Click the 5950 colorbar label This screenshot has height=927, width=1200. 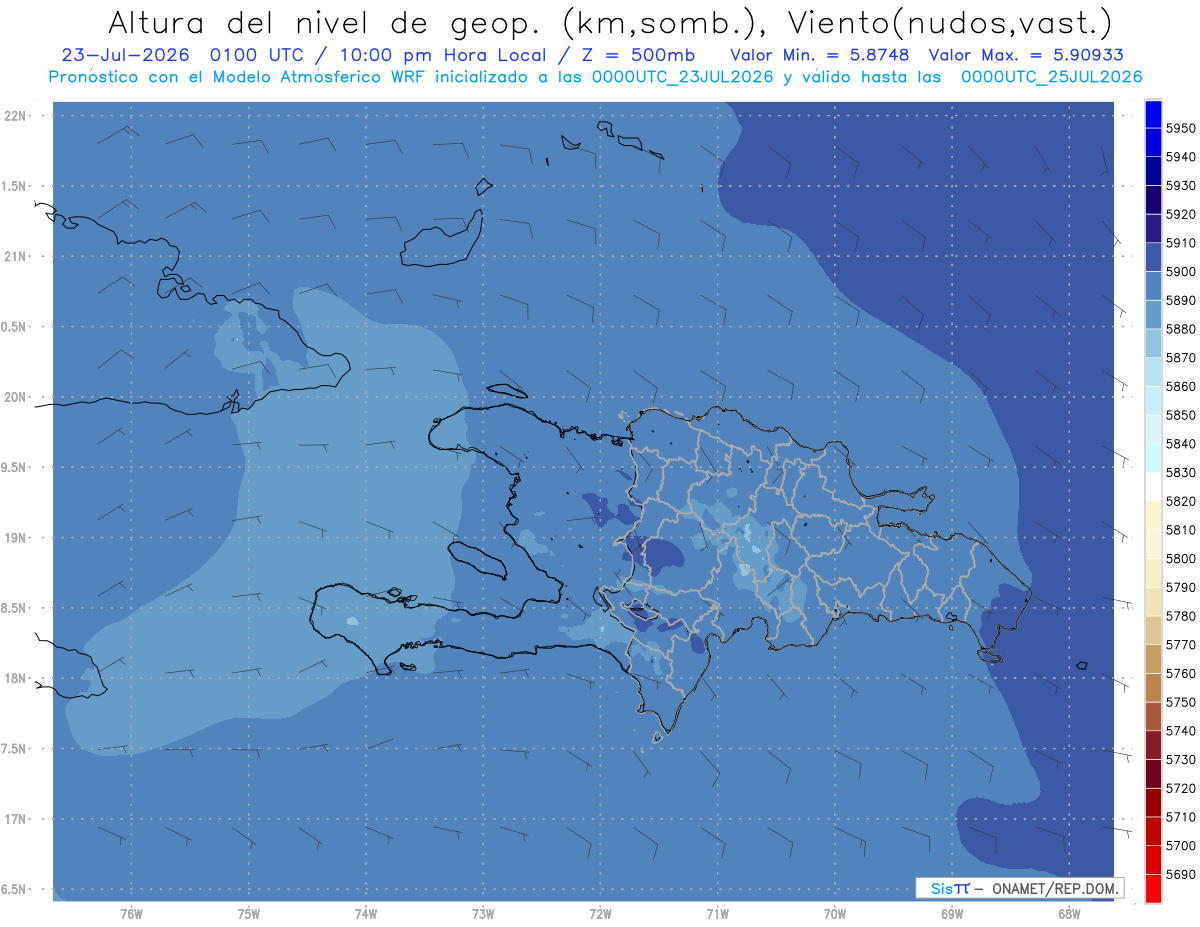tap(1181, 128)
